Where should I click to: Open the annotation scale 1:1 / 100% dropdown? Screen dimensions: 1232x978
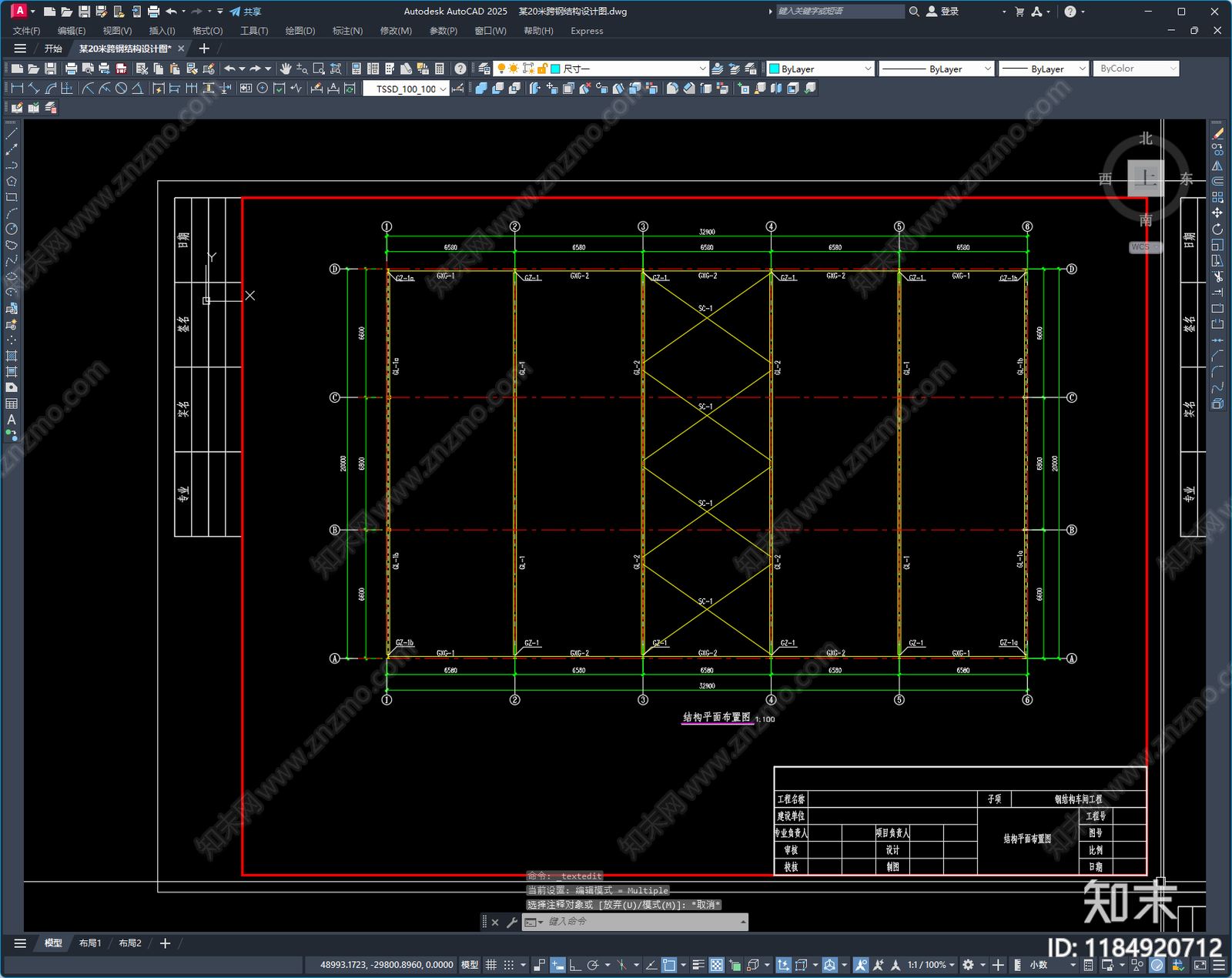tap(931, 965)
